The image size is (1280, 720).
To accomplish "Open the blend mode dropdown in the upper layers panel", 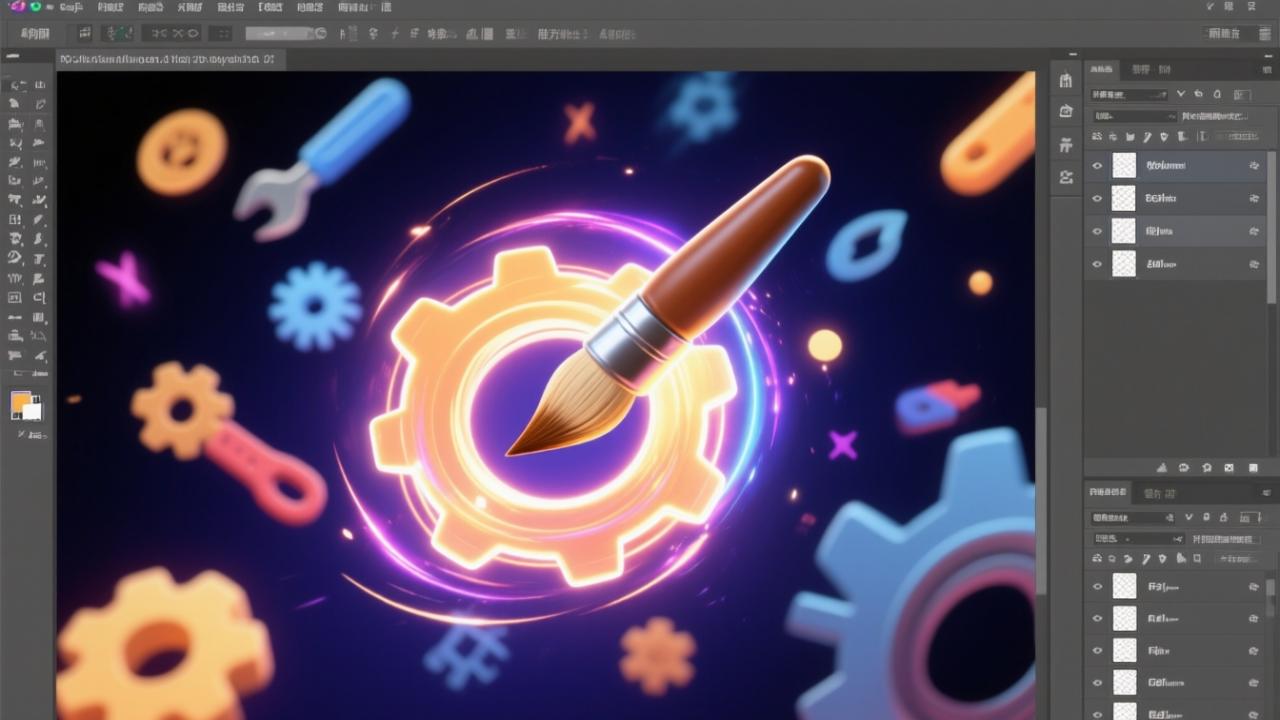I will pyautogui.click(x=1118, y=116).
